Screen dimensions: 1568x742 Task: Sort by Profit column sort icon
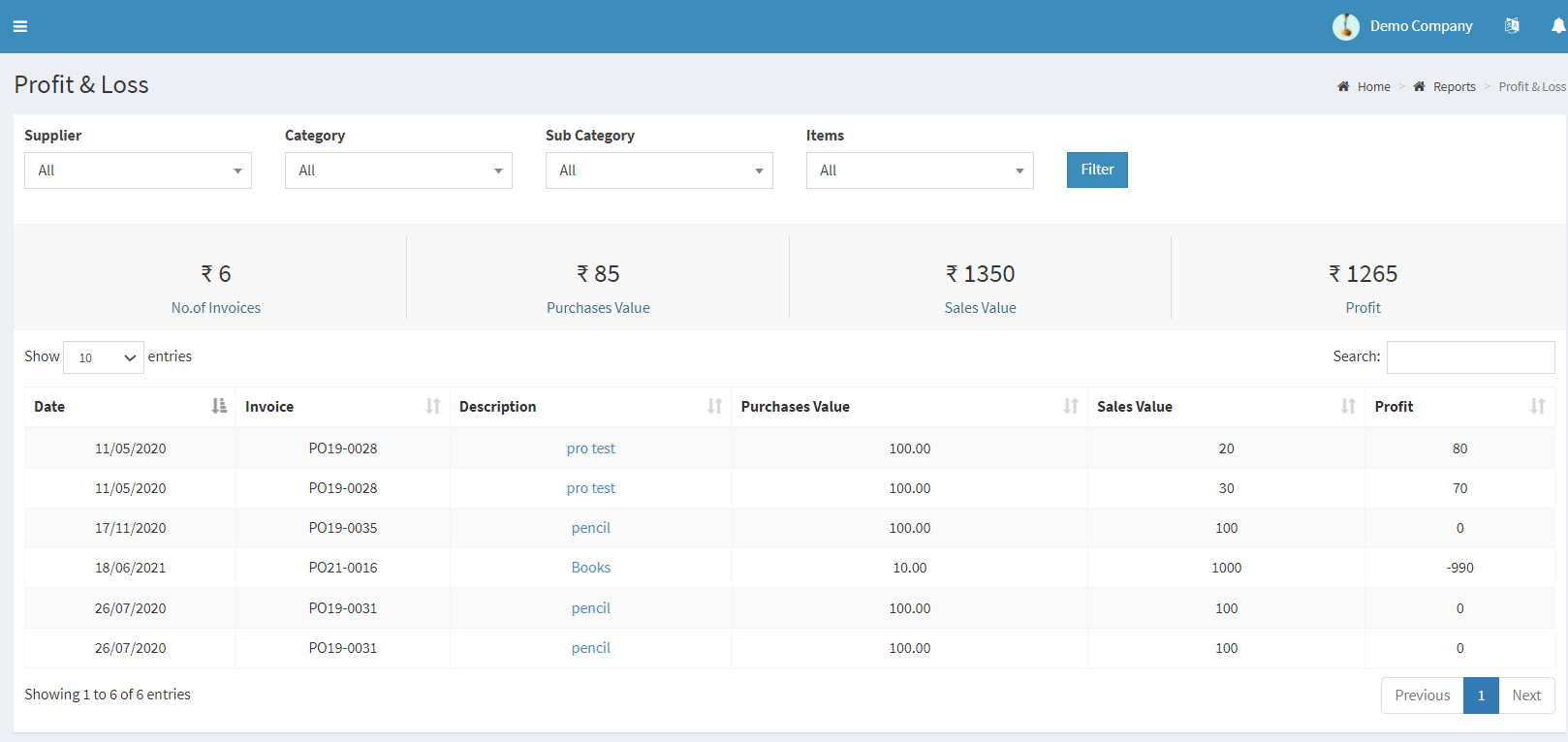click(x=1538, y=406)
